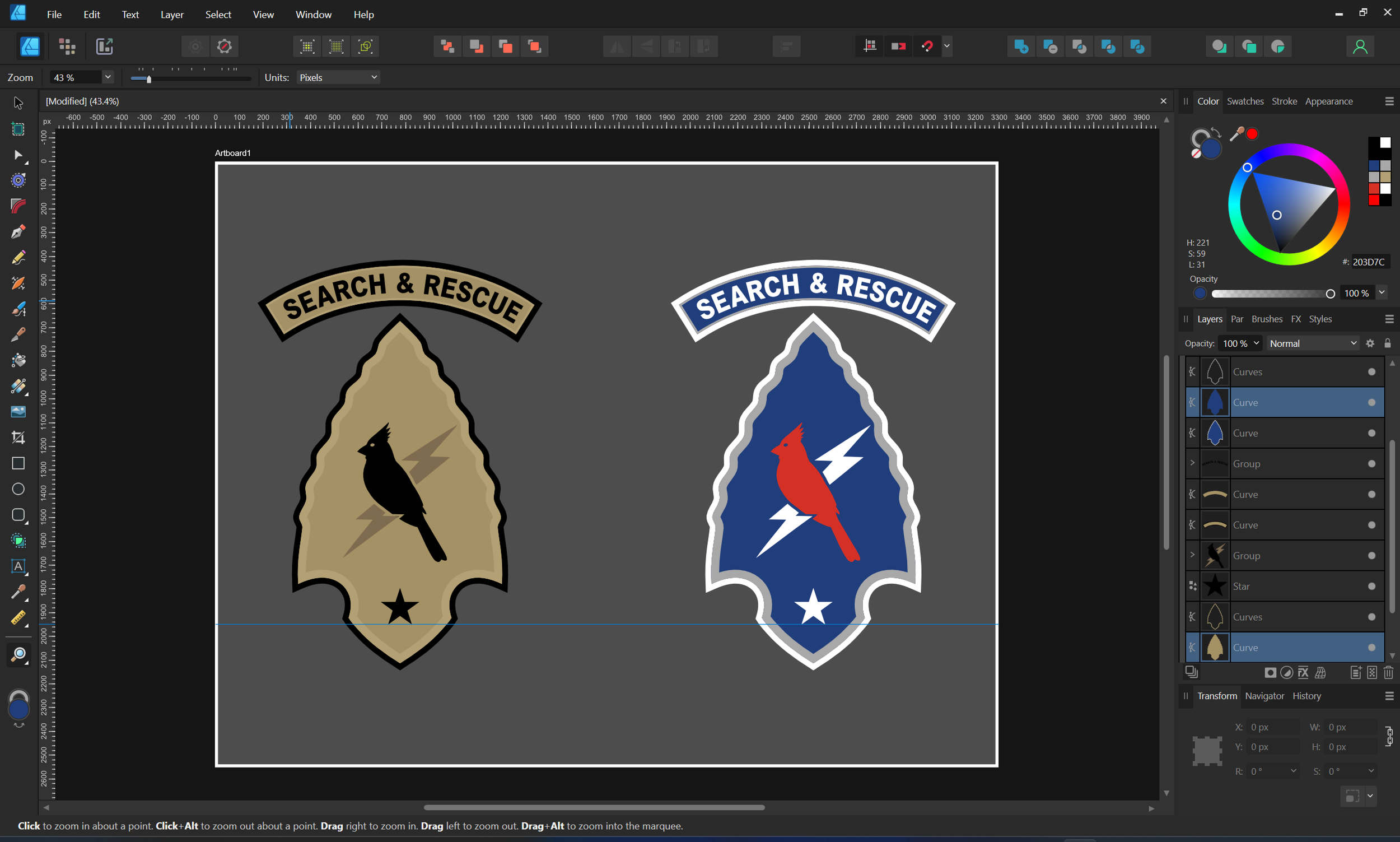Select the Rounded Rectangle tool
The height and width of the screenshot is (842, 1400).
pos(18,515)
